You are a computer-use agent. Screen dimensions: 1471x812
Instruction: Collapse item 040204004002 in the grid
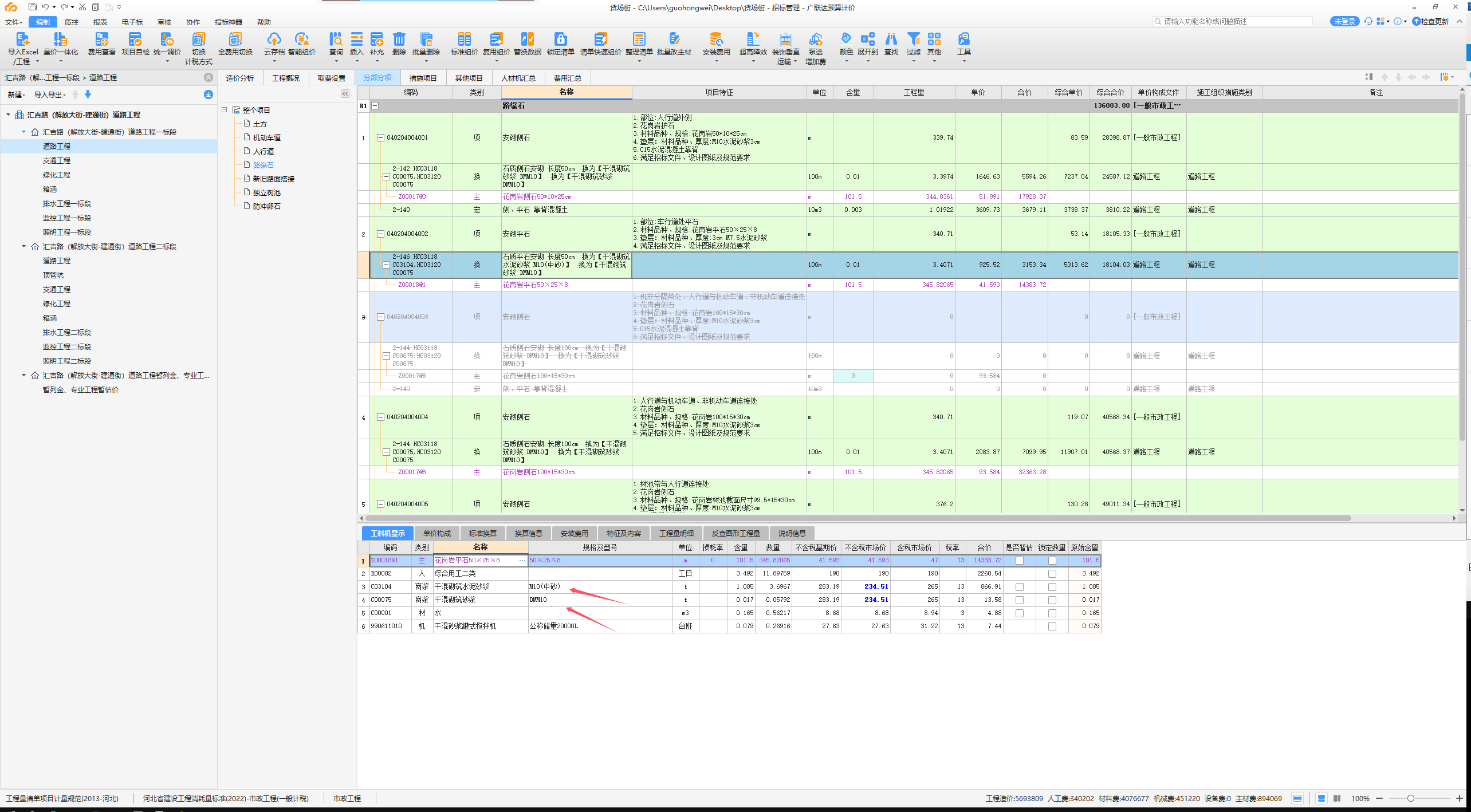click(x=380, y=234)
